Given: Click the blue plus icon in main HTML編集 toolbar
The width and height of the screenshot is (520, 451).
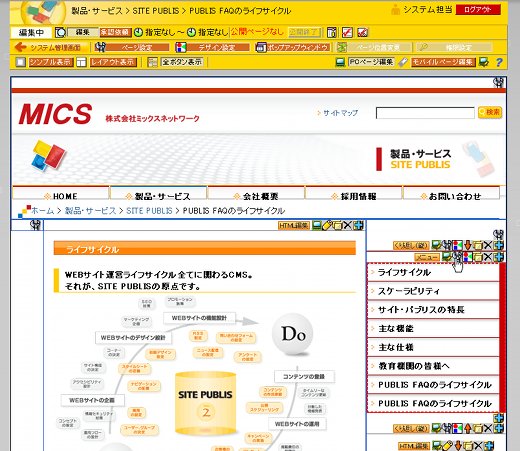Looking at the screenshot, I should coord(358,225).
